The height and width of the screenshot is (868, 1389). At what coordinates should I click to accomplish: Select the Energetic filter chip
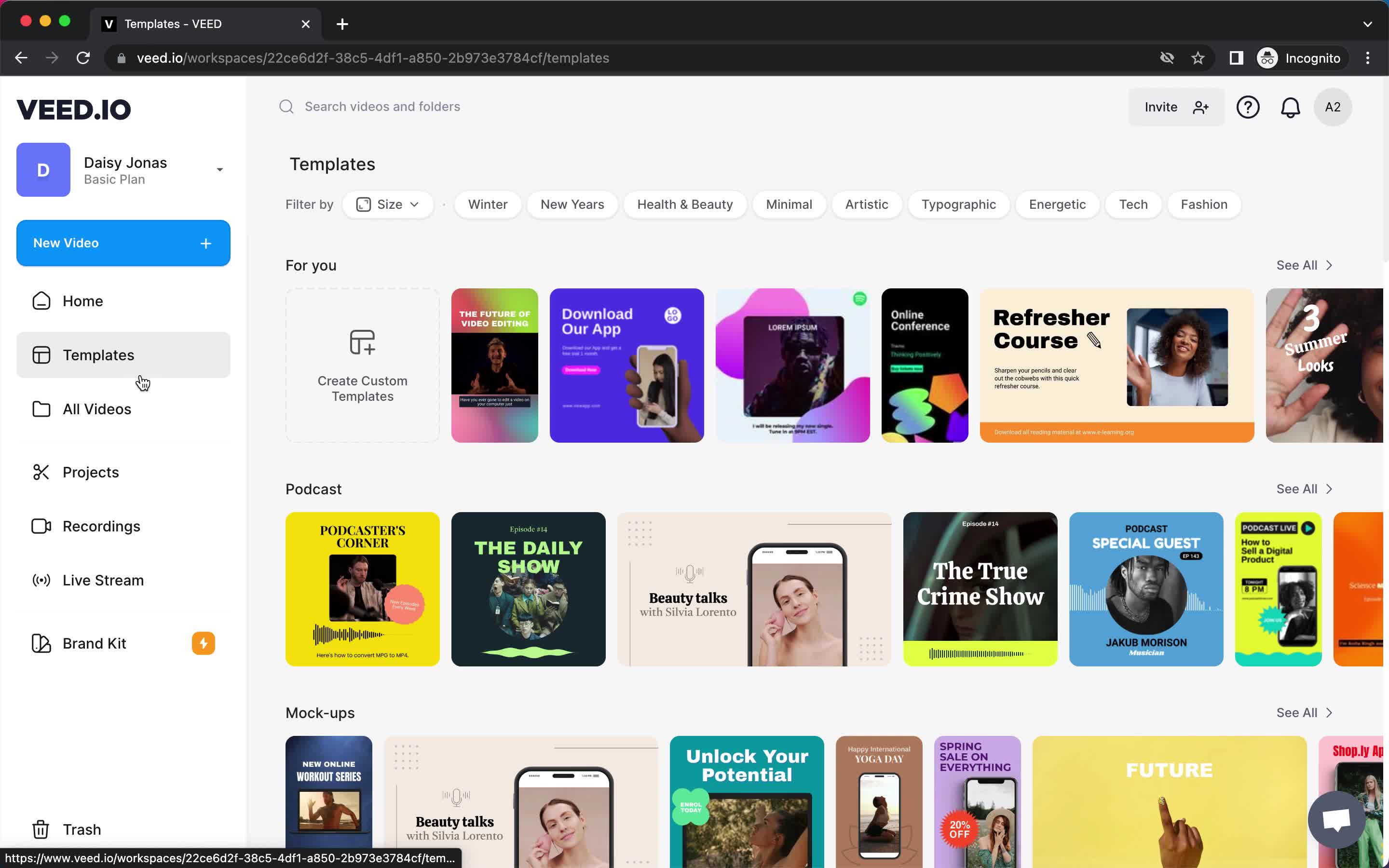(1057, 204)
